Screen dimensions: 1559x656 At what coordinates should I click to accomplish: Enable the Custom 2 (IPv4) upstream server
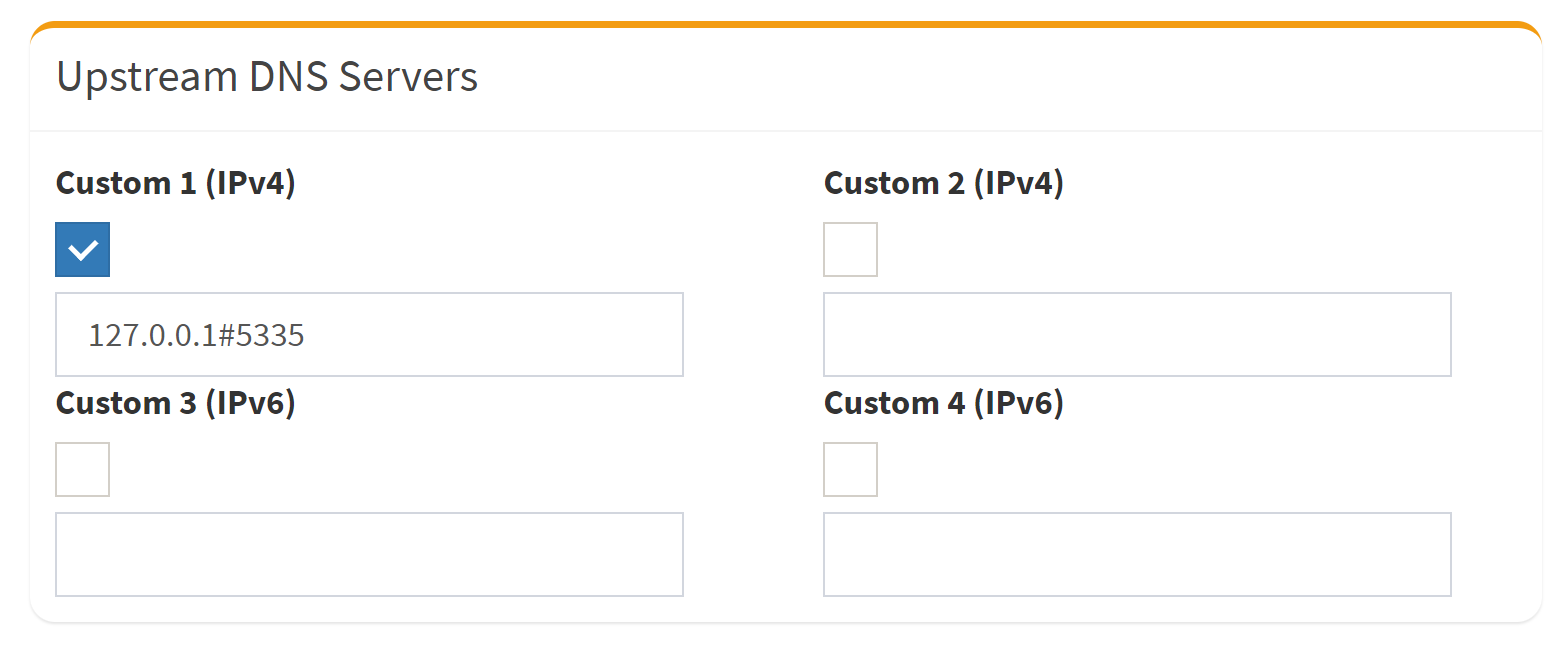[850, 249]
